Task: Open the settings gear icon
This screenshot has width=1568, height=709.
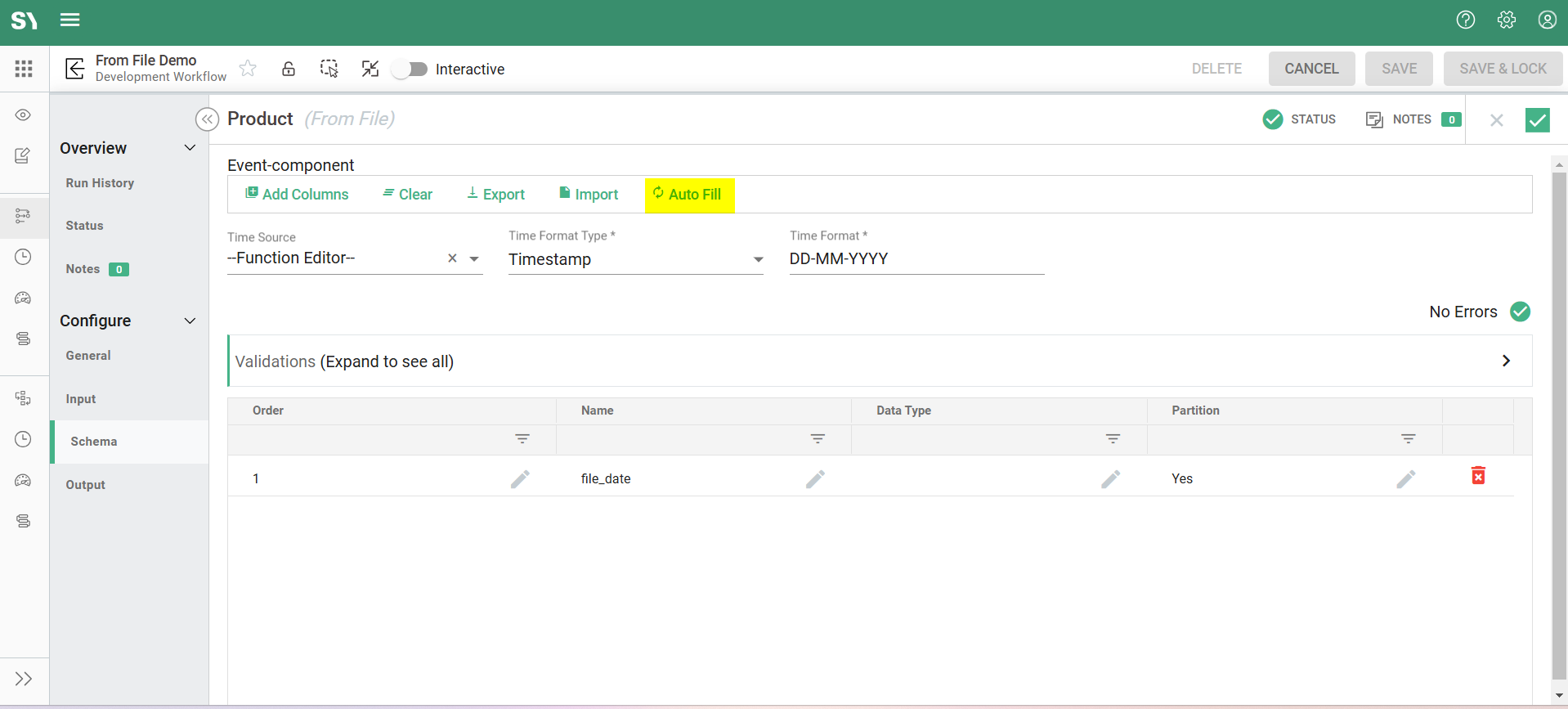Action: (x=1506, y=20)
